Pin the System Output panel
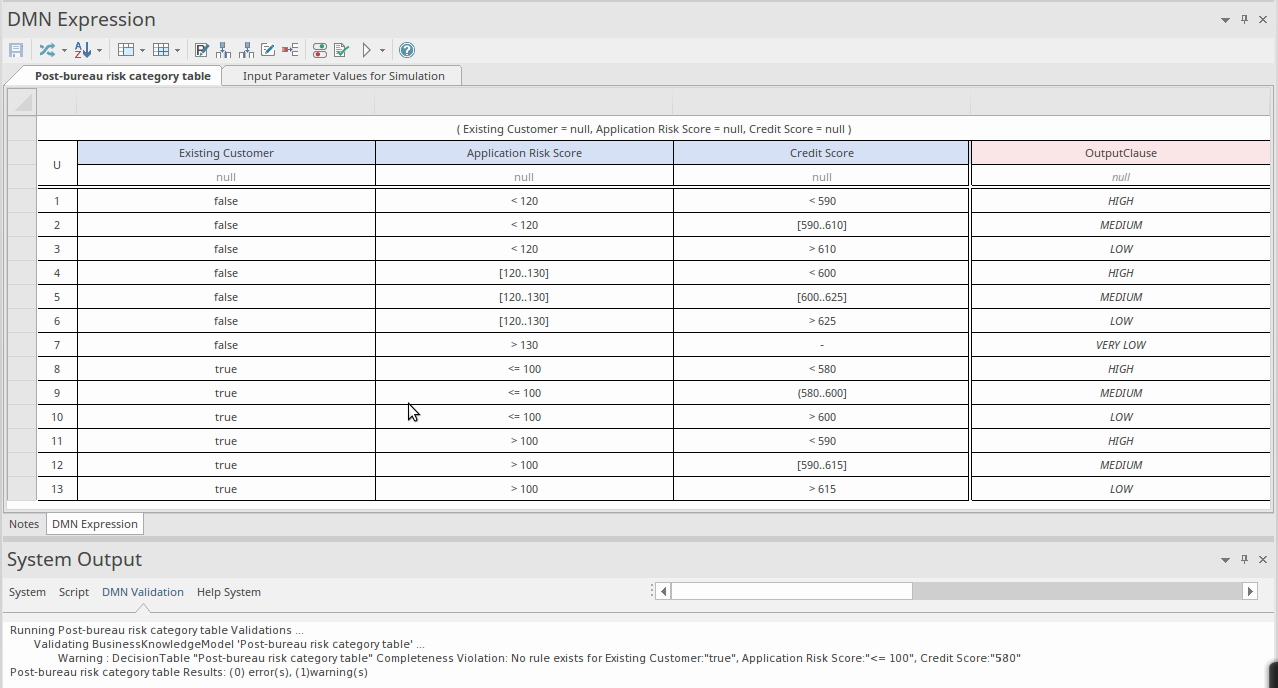1278x688 pixels. click(x=1243, y=560)
